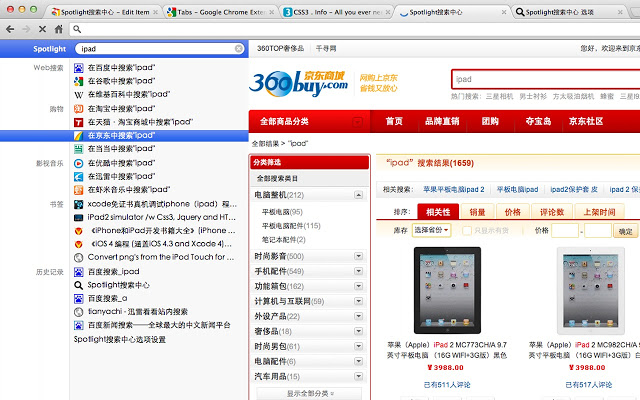Screen dimensions: 640x400
Task: Go back with the browser back arrow
Action: [x=10, y=29]
